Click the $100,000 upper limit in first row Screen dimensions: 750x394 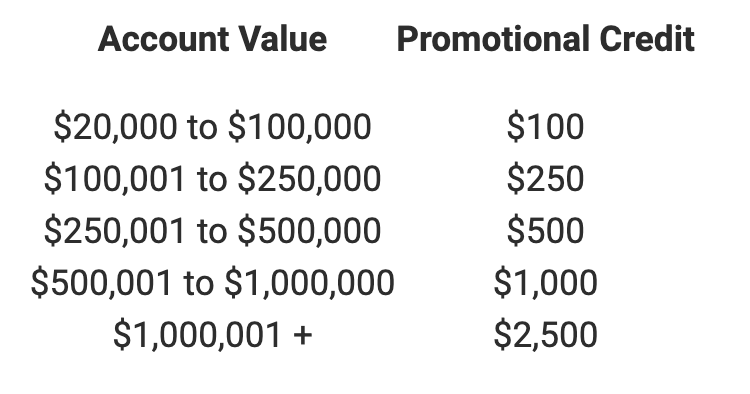click(x=299, y=127)
